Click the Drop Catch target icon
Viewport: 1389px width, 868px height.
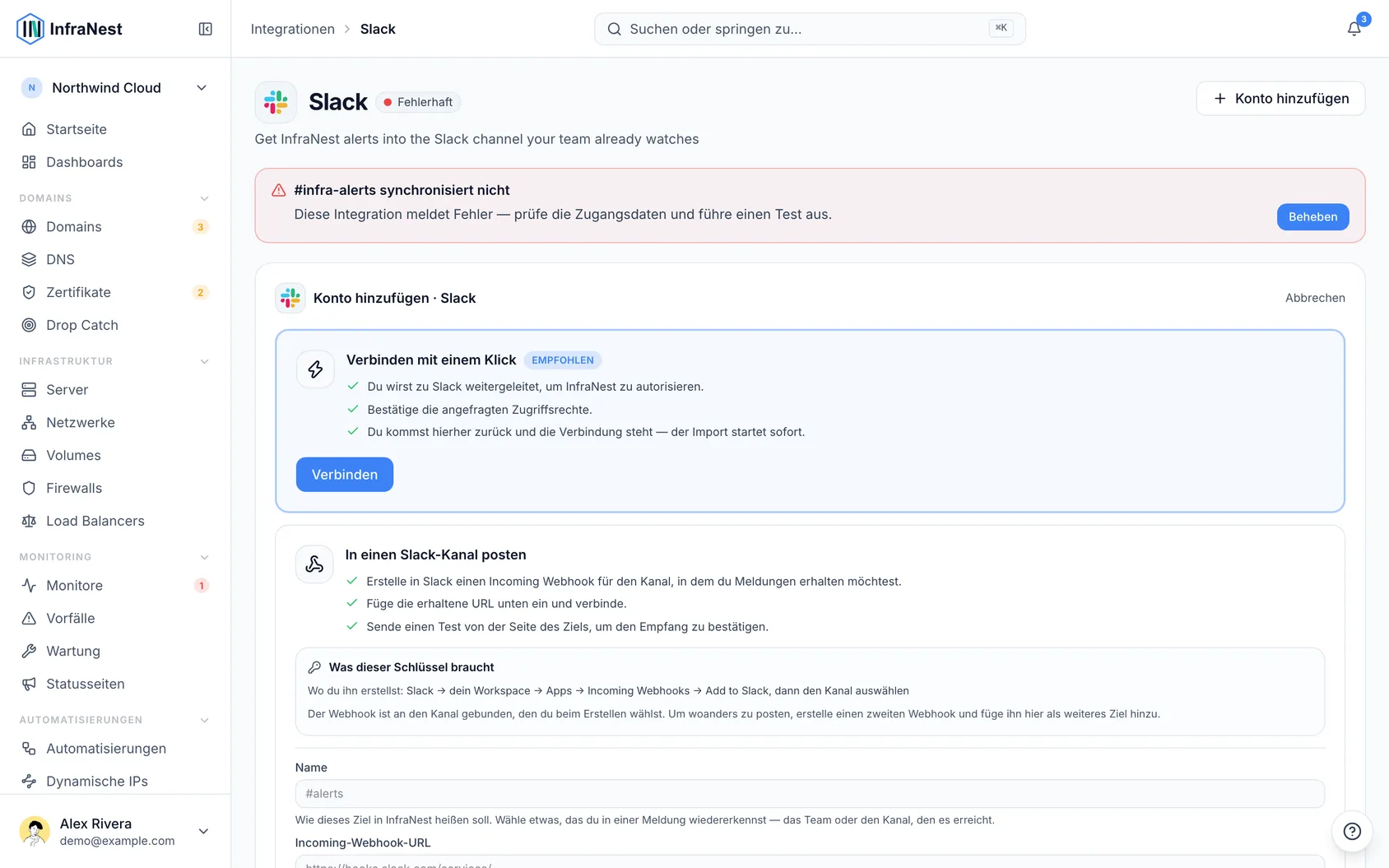click(29, 325)
